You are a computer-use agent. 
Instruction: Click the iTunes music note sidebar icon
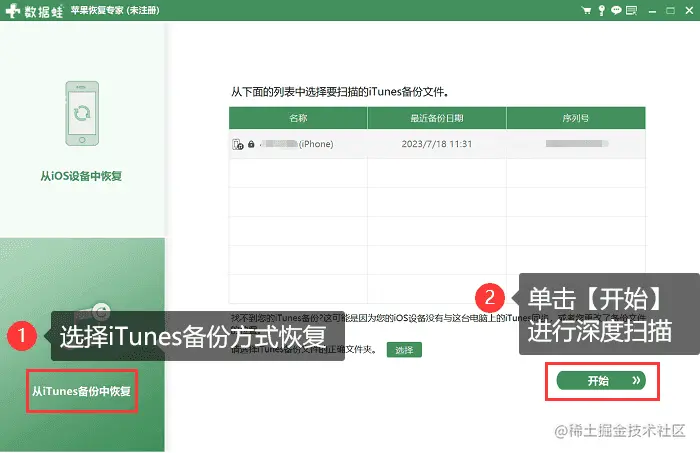click(x=92, y=312)
